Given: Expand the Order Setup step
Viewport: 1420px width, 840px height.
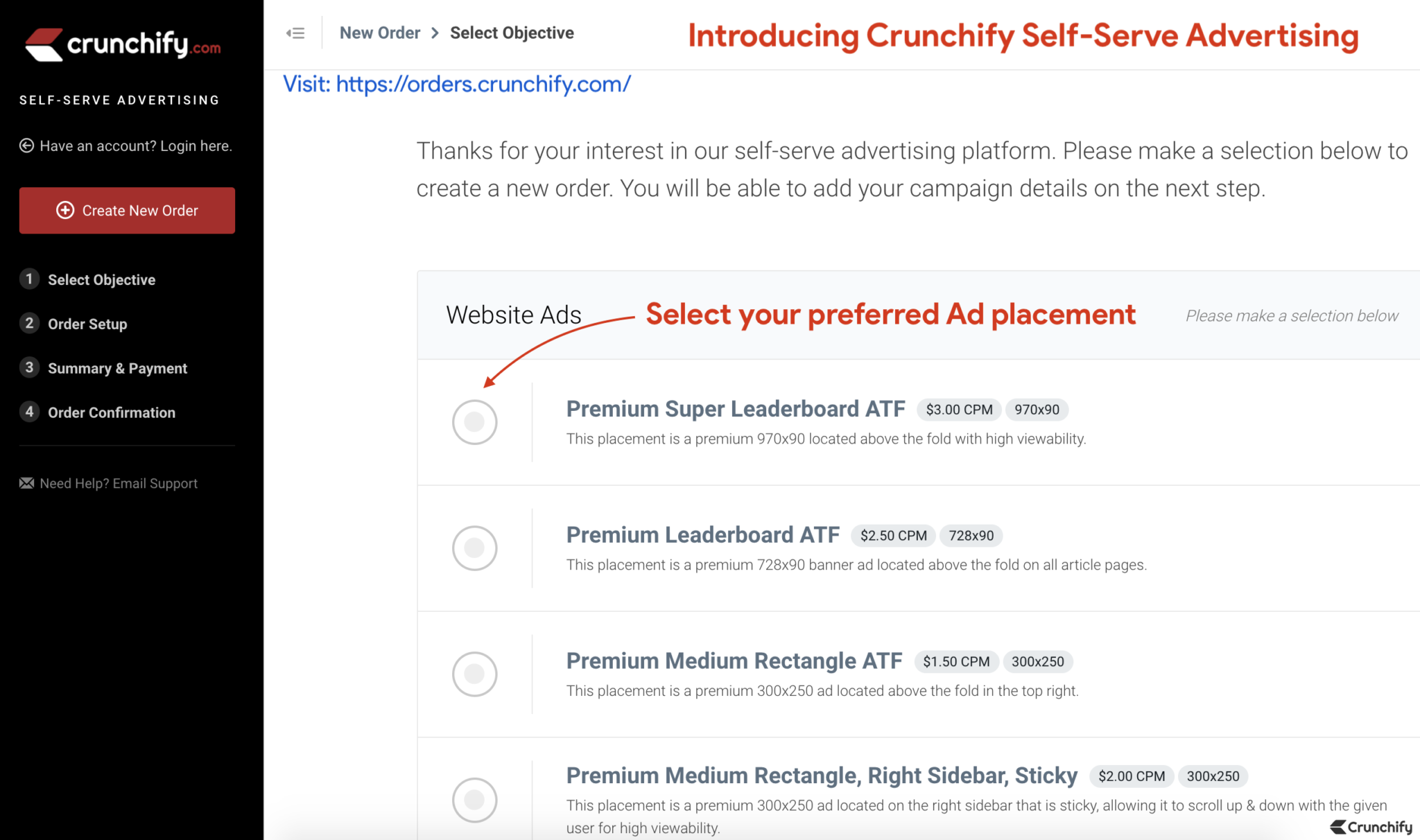Looking at the screenshot, I should 87,323.
